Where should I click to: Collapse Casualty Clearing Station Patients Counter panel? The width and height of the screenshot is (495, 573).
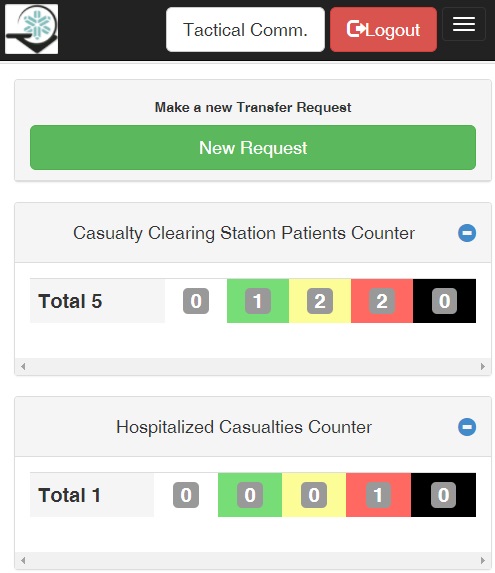(467, 233)
